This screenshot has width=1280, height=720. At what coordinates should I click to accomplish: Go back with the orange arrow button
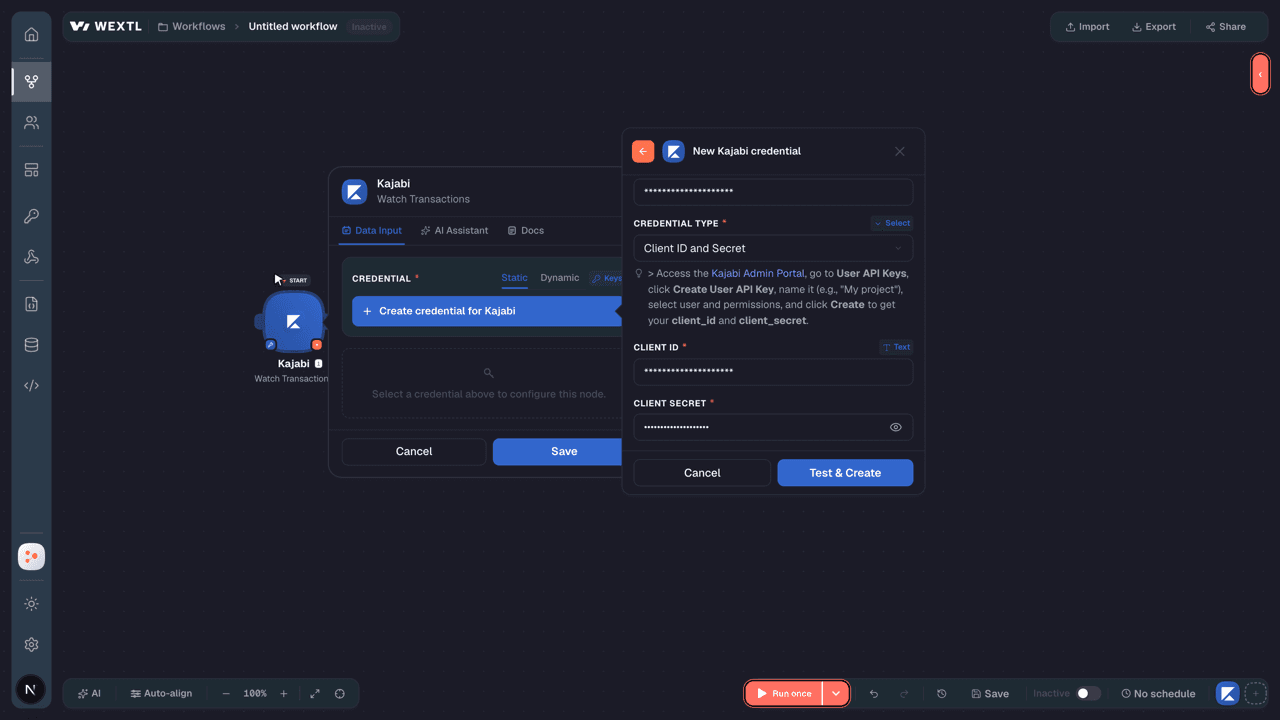coord(643,151)
